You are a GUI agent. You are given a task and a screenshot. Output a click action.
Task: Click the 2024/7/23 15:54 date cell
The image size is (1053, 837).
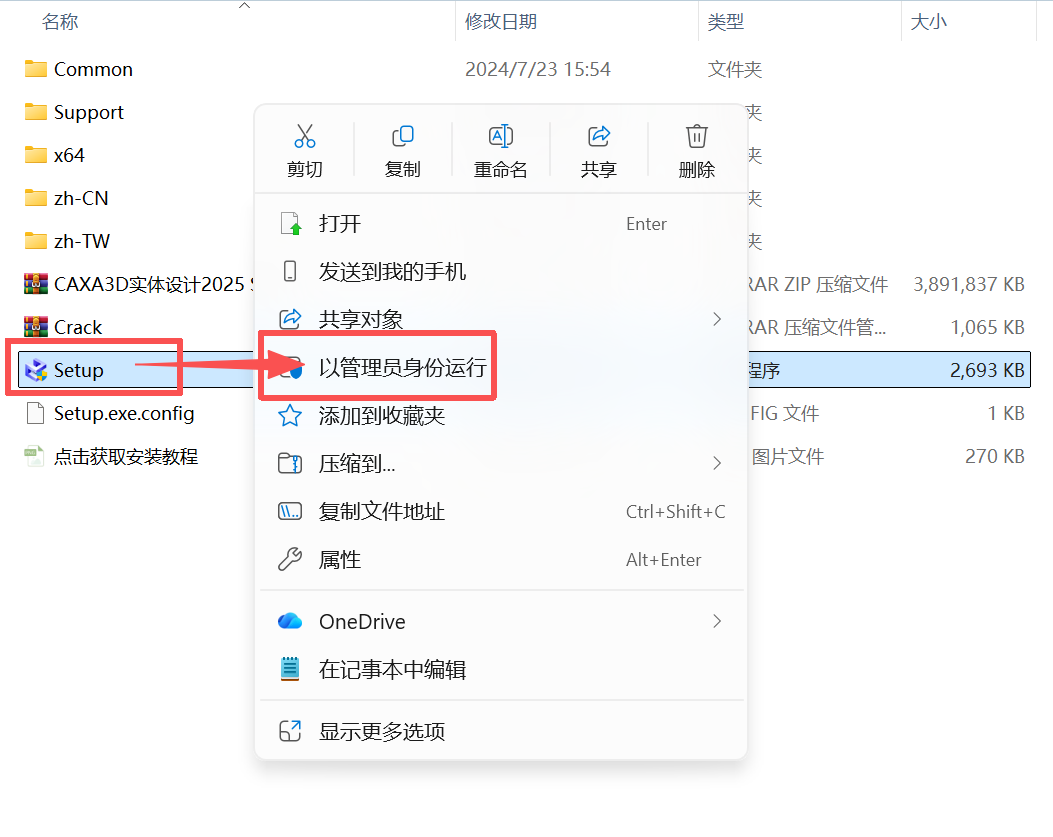pos(538,69)
